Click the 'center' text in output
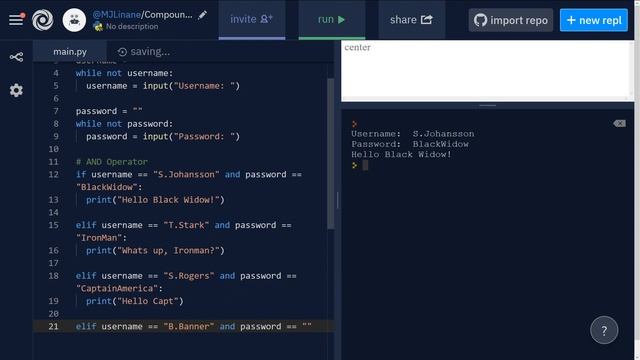The height and width of the screenshot is (360, 640). pyautogui.click(x=358, y=47)
